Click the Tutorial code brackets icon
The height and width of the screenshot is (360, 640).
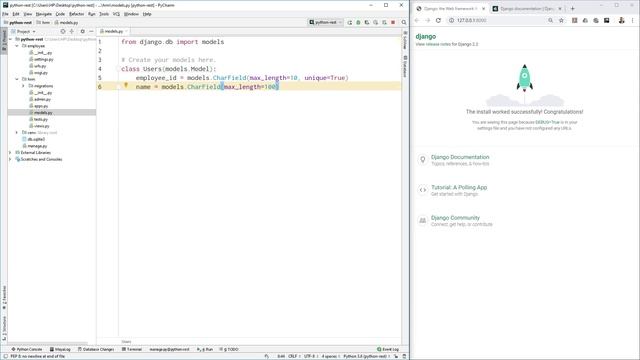coord(422,190)
